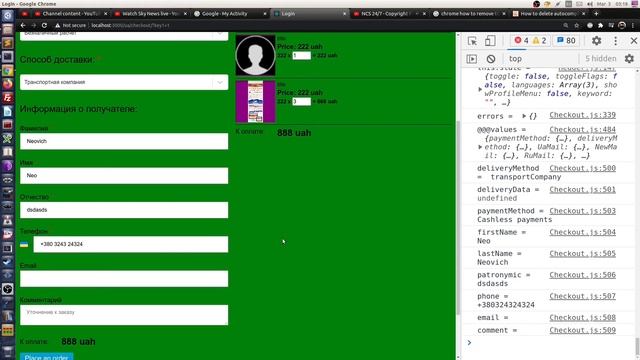Expand the errors object in console
The image size is (640, 360).
pyautogui.click(x=524, y=116)
